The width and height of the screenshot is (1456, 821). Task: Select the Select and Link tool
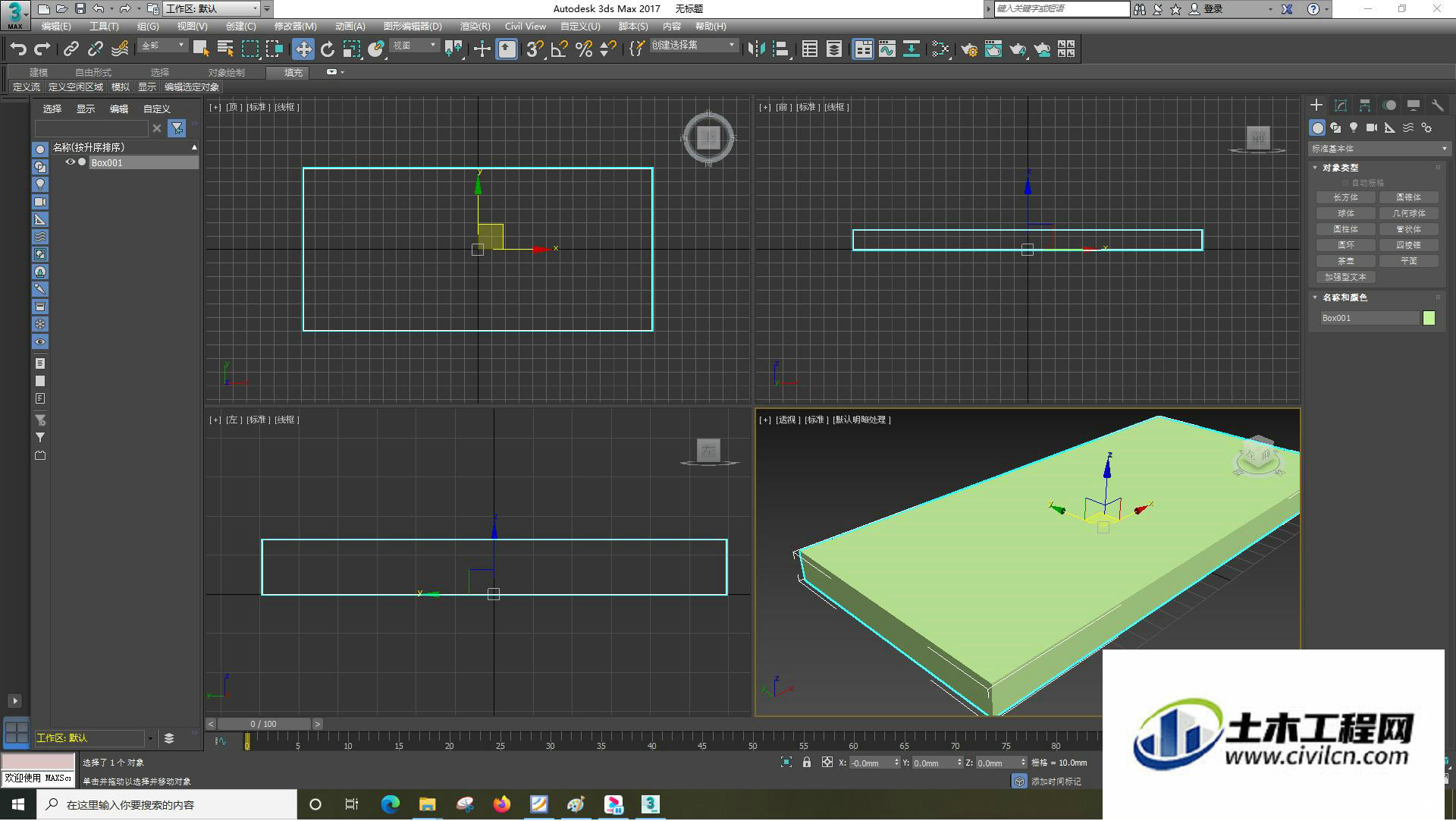(x=71, y=49)
